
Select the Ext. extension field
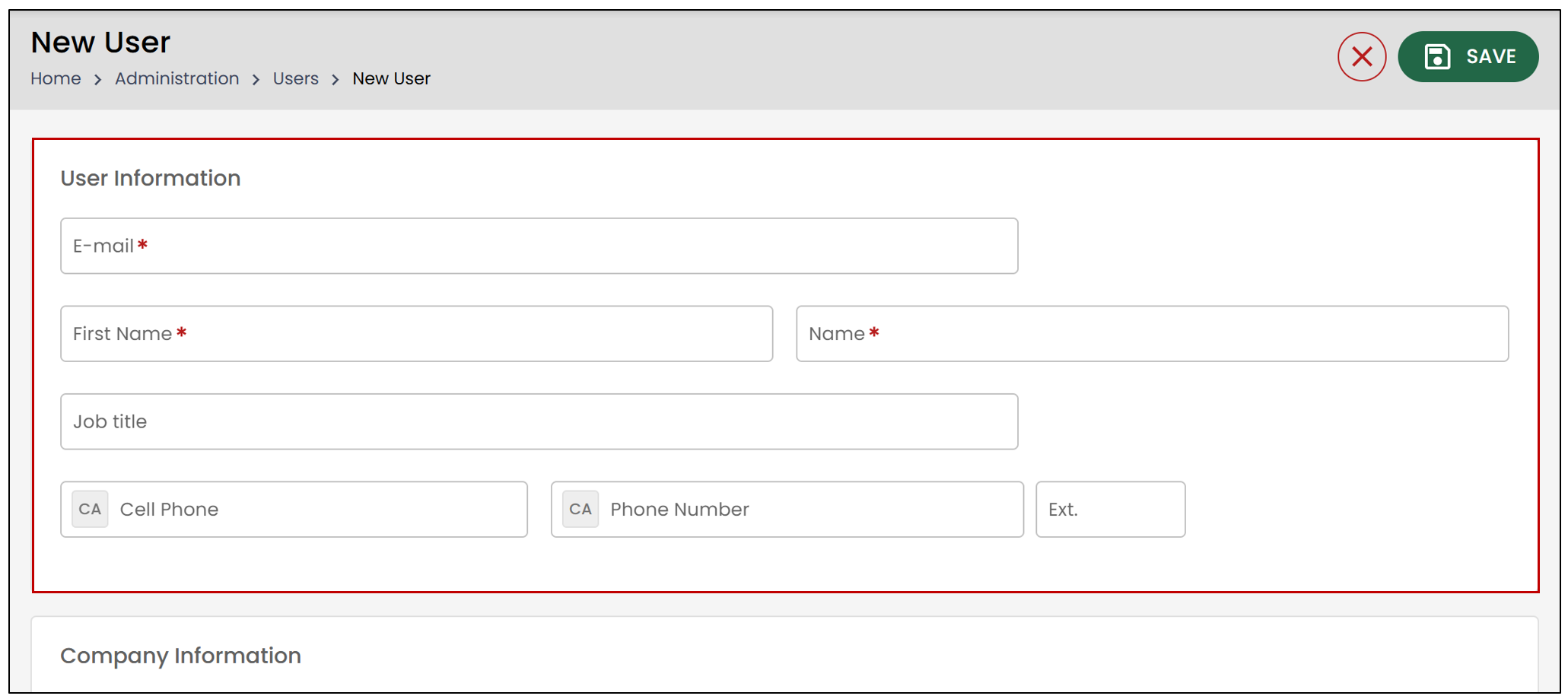point(1110,509)
